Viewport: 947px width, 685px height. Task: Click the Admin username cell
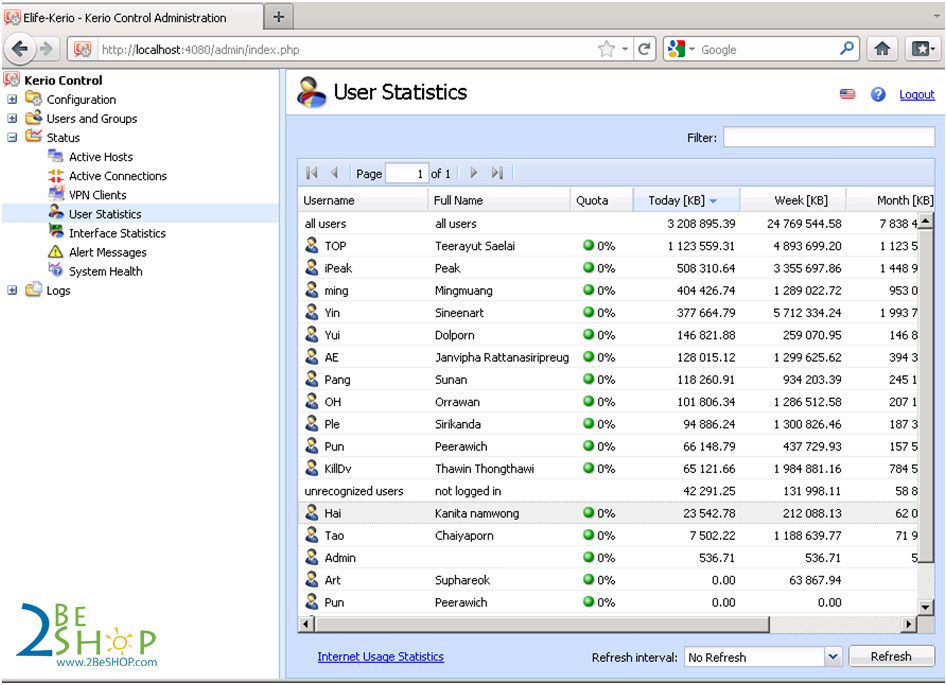coord(340,558)
